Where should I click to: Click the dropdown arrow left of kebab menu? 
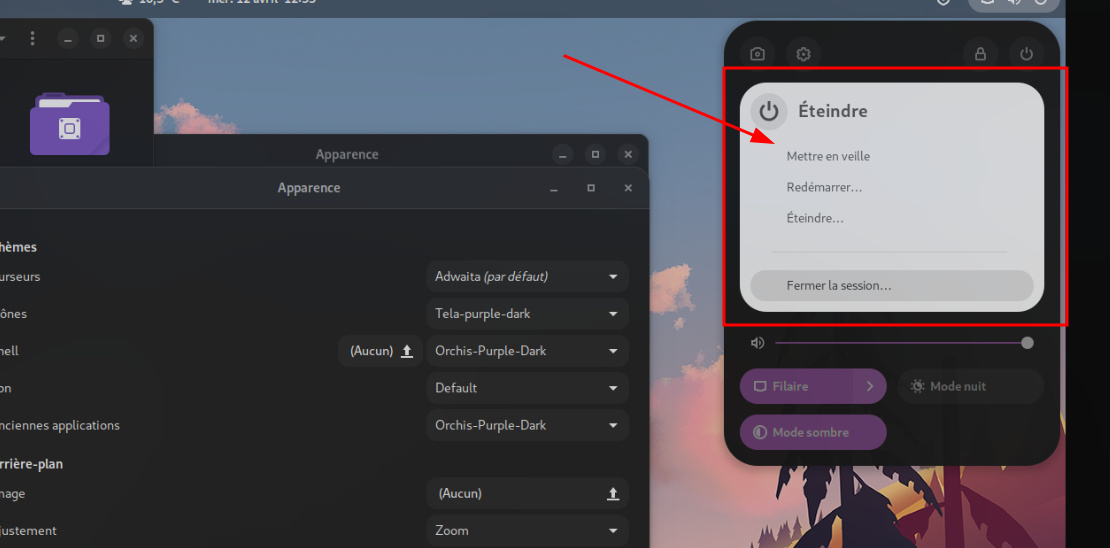(3, 38)
